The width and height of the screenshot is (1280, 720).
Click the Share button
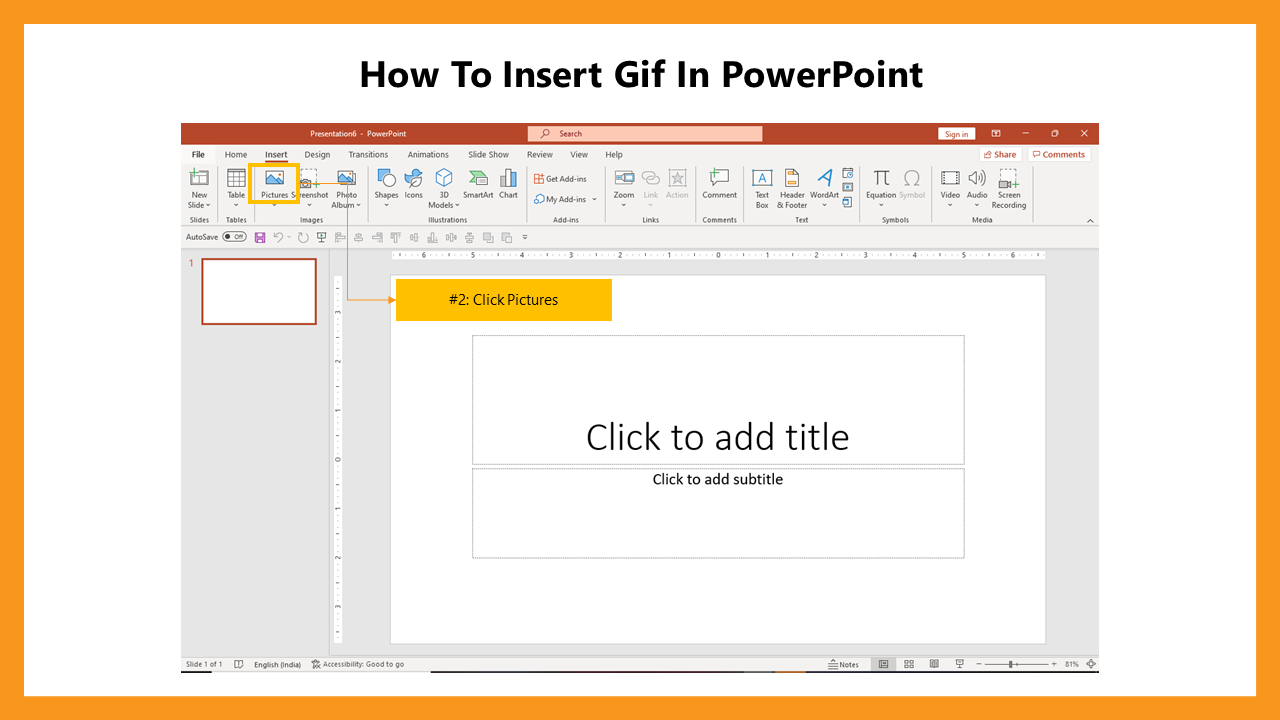[1000, 155]
